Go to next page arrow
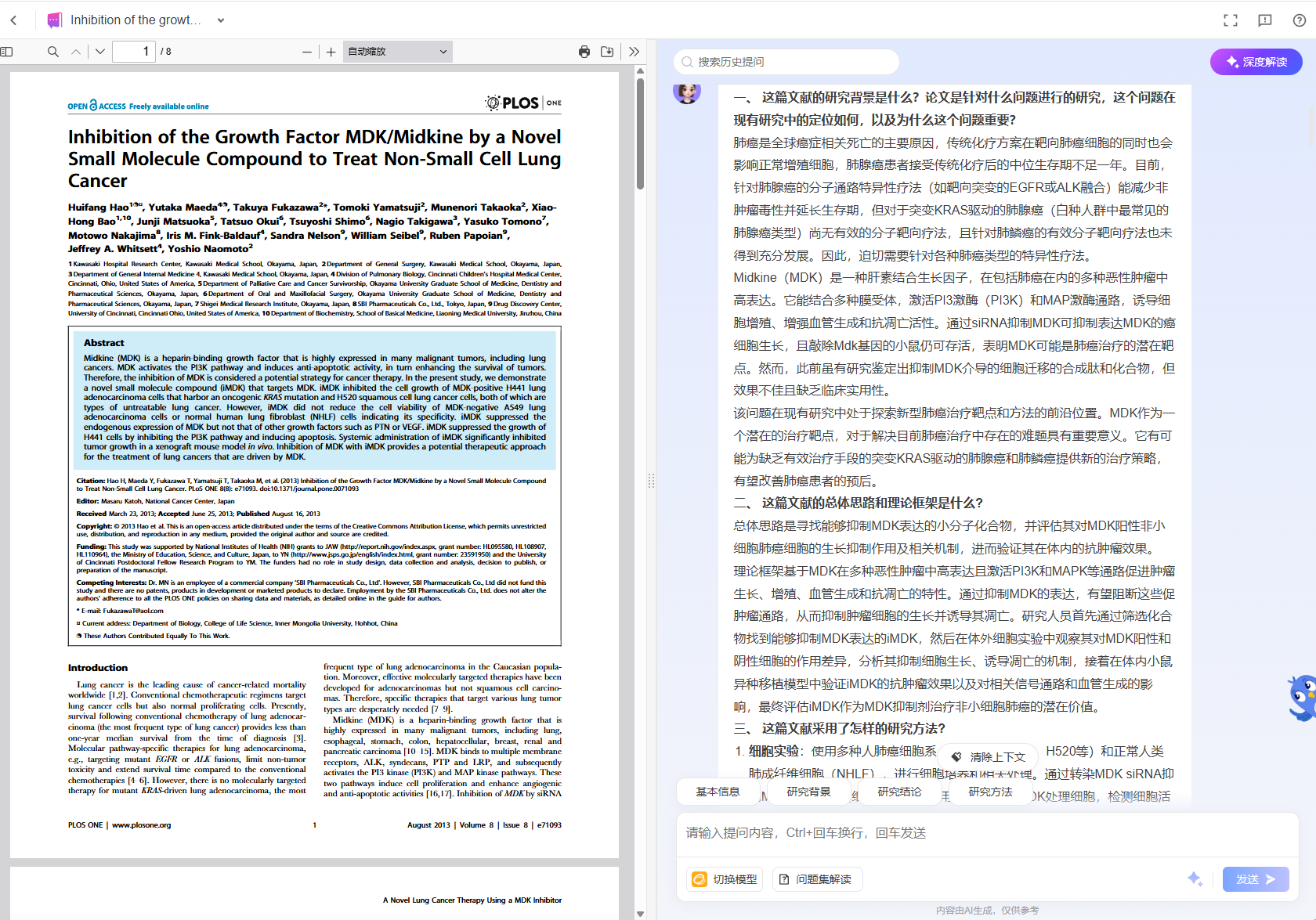The height and width of the screenshot is (920, 1316). click(x=100, y=52)
